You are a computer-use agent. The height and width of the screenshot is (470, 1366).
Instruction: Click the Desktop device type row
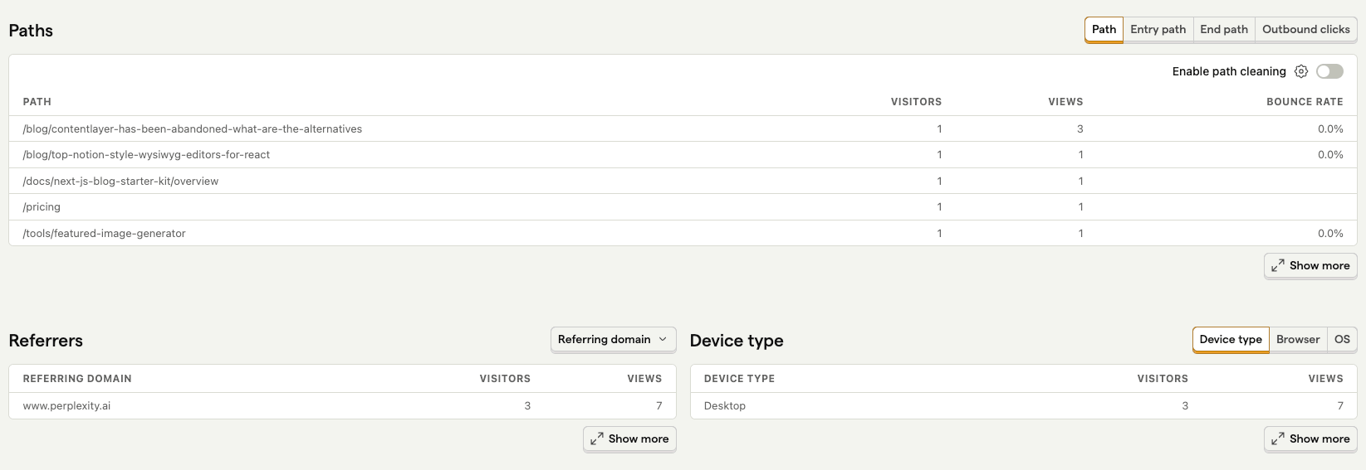[x=725, y=406]
